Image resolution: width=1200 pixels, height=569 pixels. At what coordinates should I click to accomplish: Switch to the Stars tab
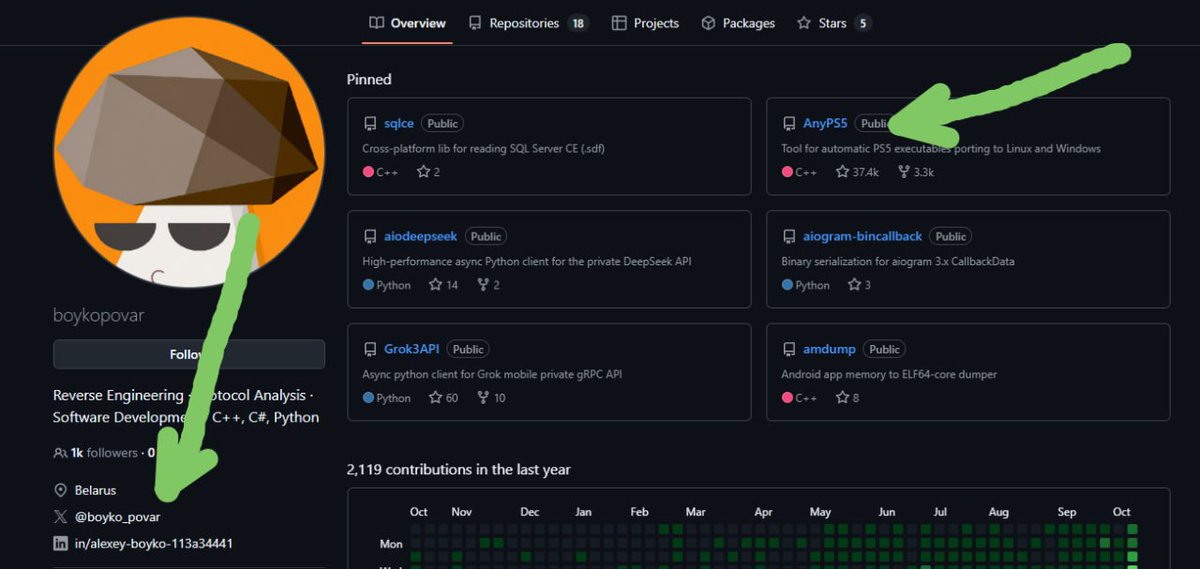click(x=834, y=23)
